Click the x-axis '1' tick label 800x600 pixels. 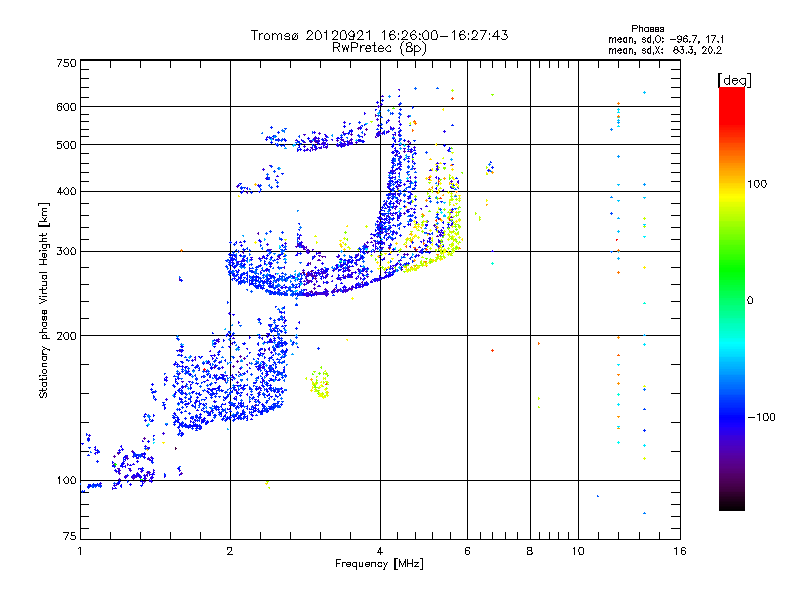click(80, 551)
